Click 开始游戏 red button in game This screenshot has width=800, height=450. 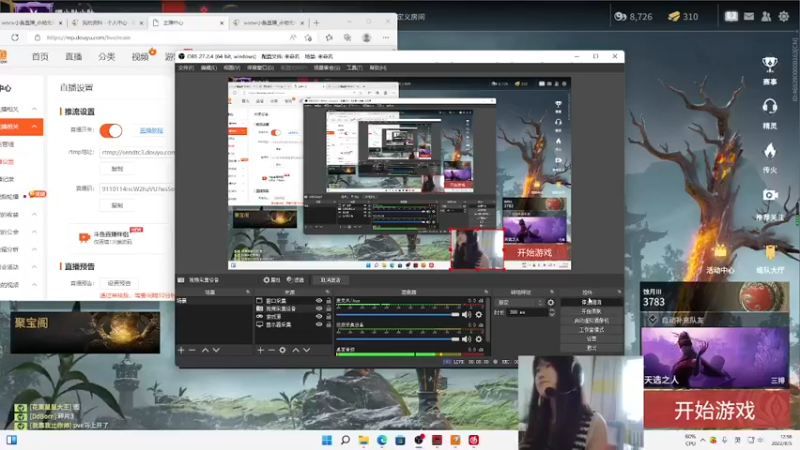(x=715, y=410)
